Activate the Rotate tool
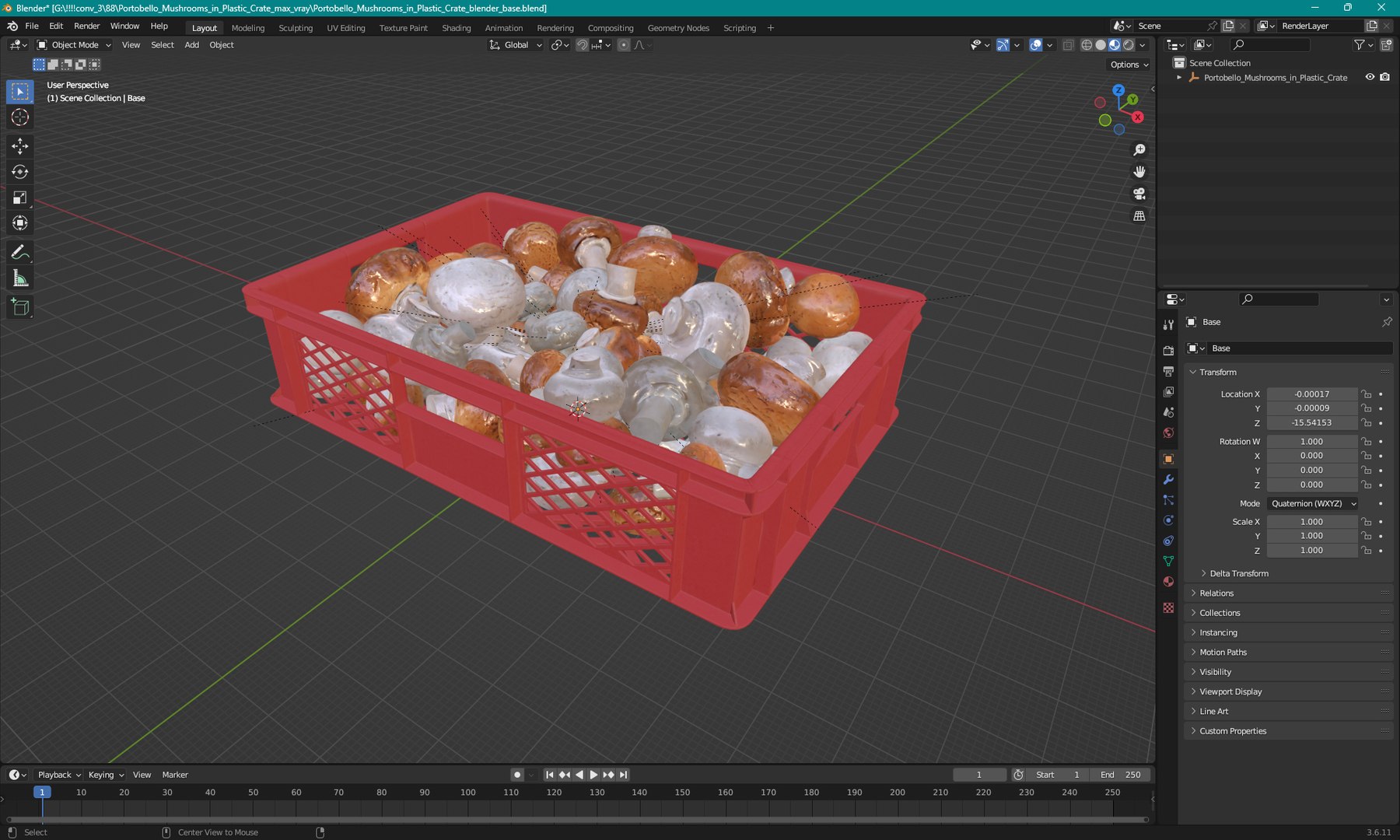 (x=20, y=172)
